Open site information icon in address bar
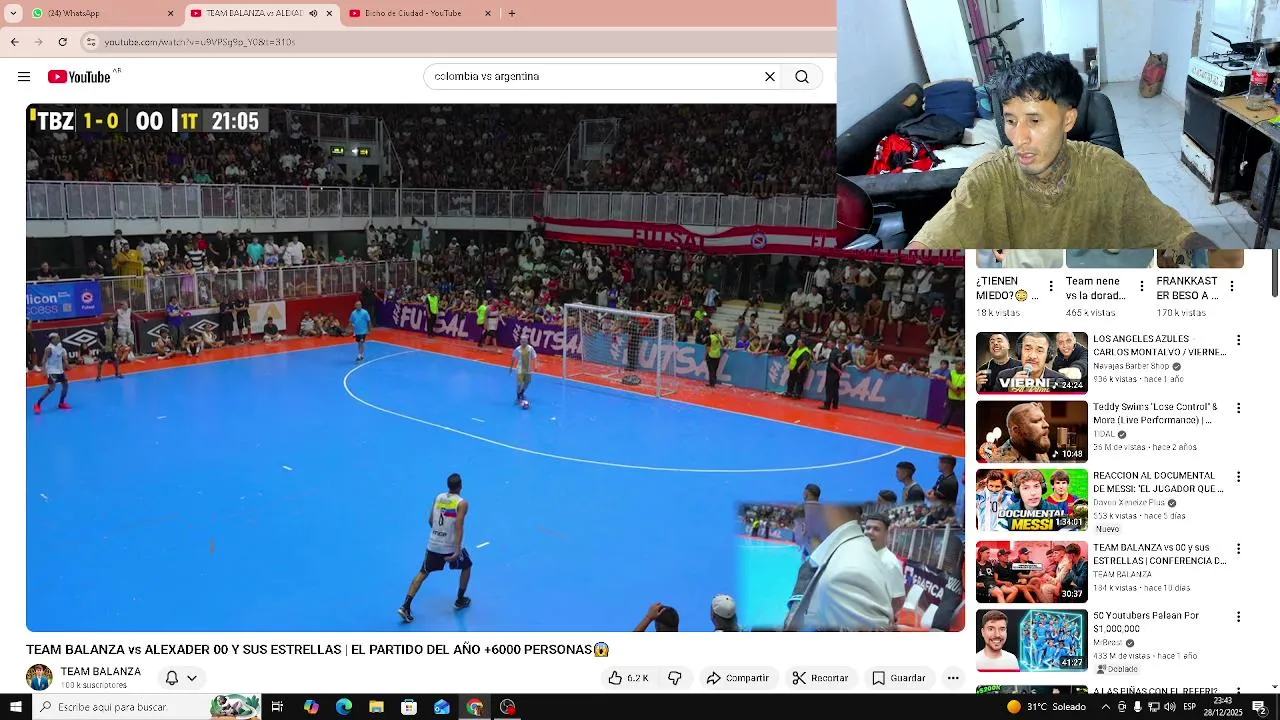Screen dimensions: 1280x720 (x=91, y=42)
